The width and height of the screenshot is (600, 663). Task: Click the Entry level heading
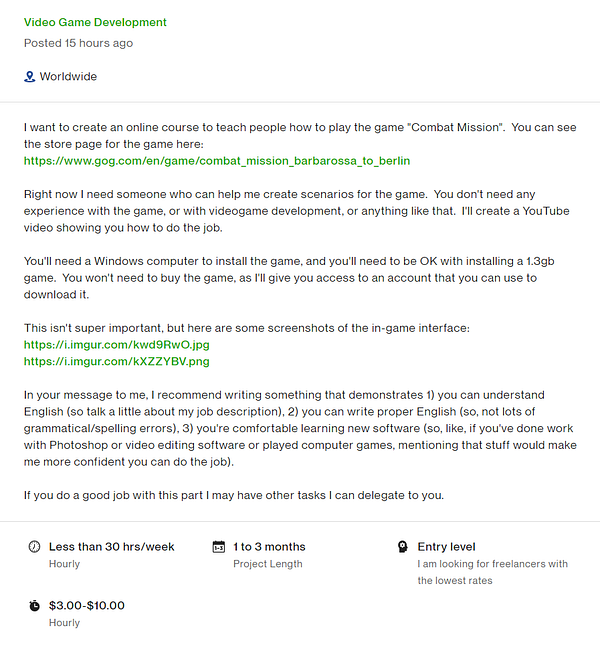pos(446,547)
